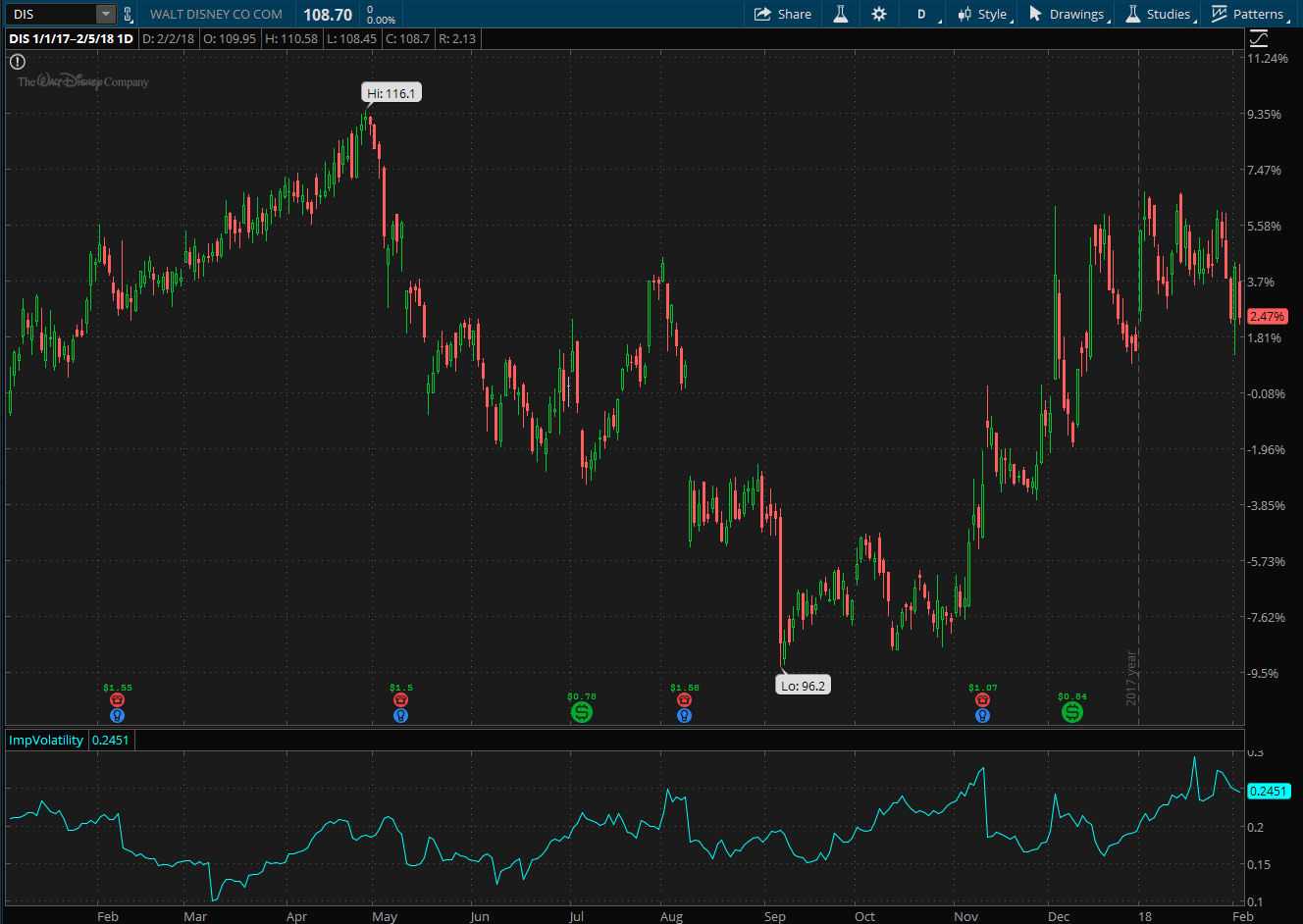Click the 'Dec' time axis label
Image resolution: width=1303 pixels, height=924 pixels.
click(1059, 916)
